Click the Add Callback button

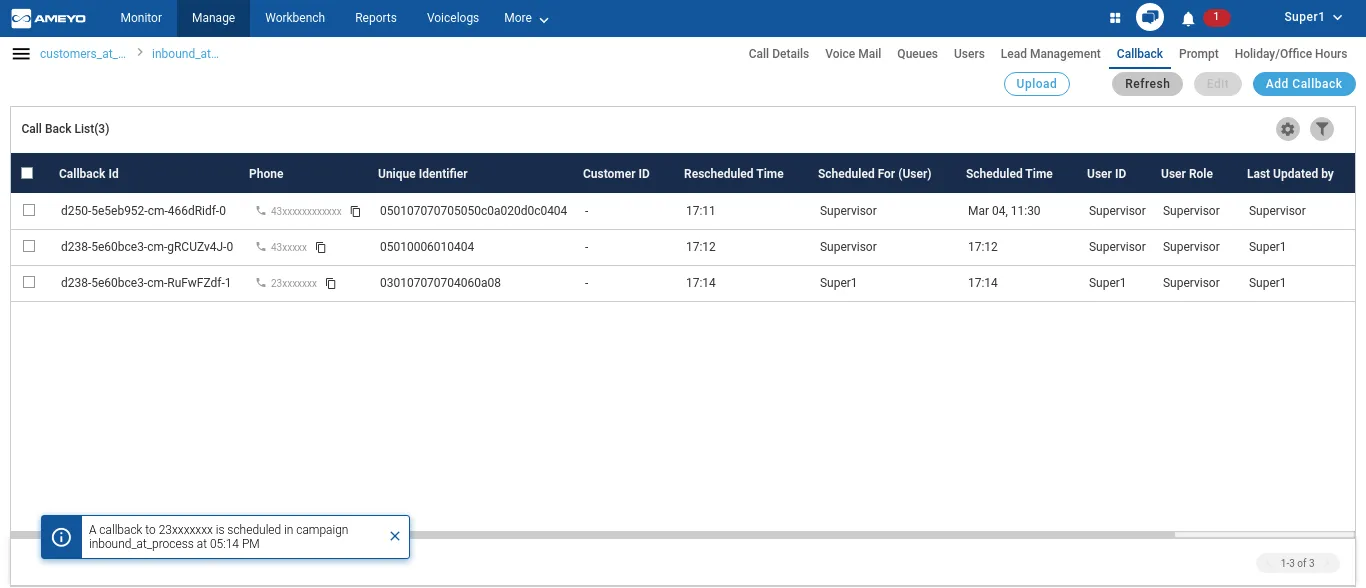coord(1304,84)
